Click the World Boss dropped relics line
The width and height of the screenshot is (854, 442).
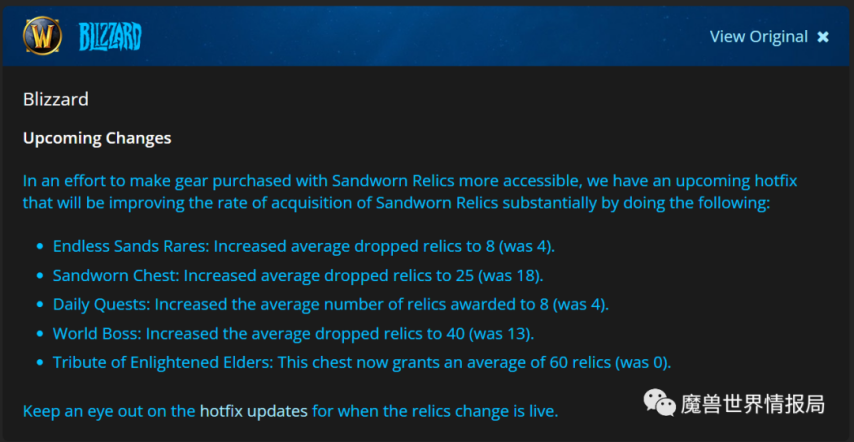tap(294, 333)
